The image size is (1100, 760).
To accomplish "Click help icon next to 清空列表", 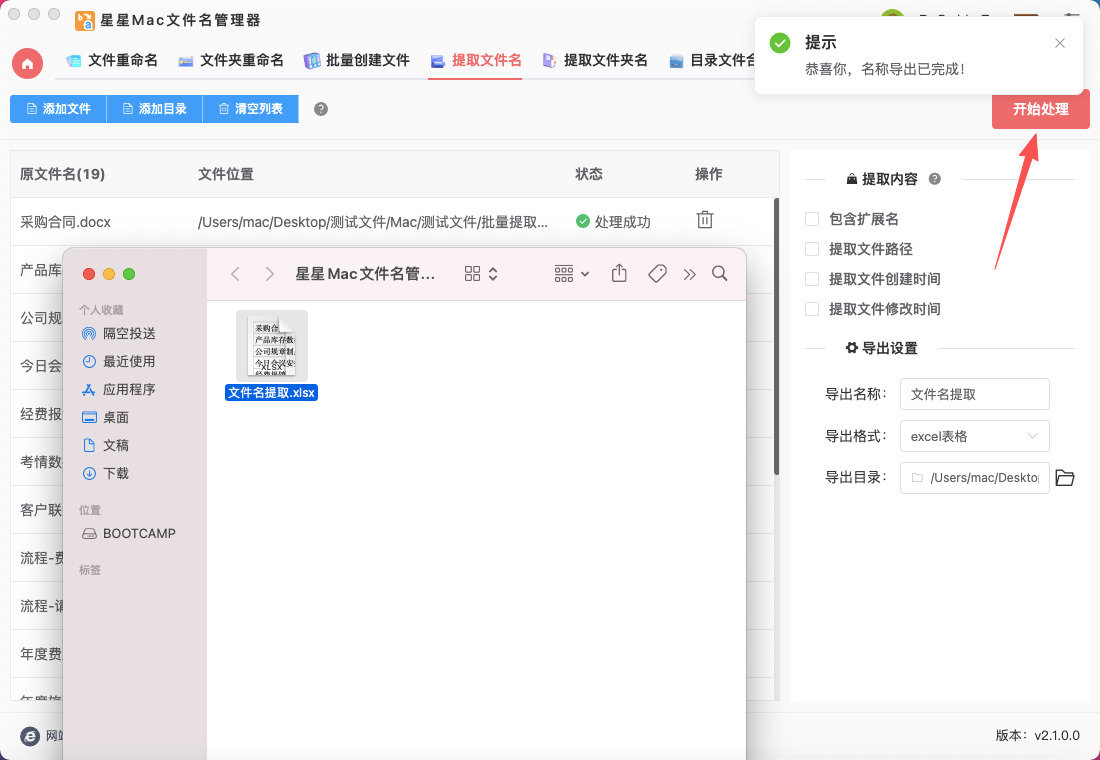I will pyautogui.click(x=321, y=109).
